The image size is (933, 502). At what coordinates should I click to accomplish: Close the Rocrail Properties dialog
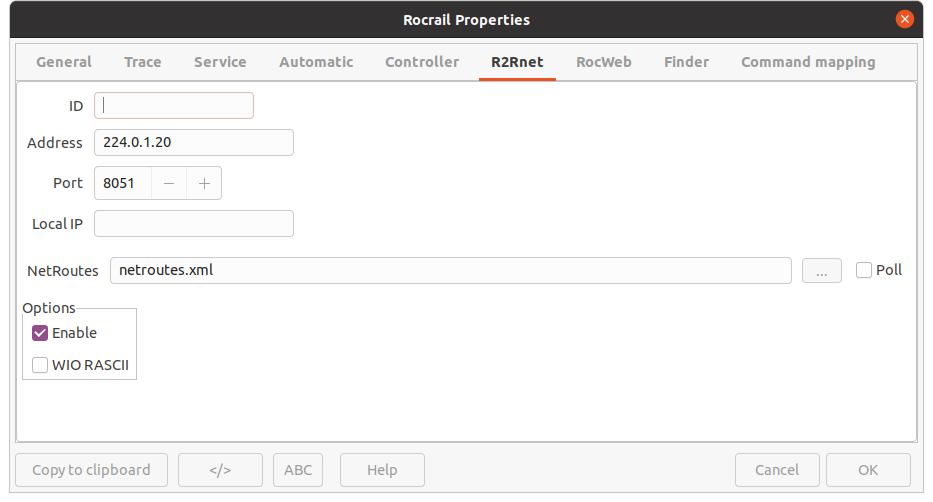[904, 19]
